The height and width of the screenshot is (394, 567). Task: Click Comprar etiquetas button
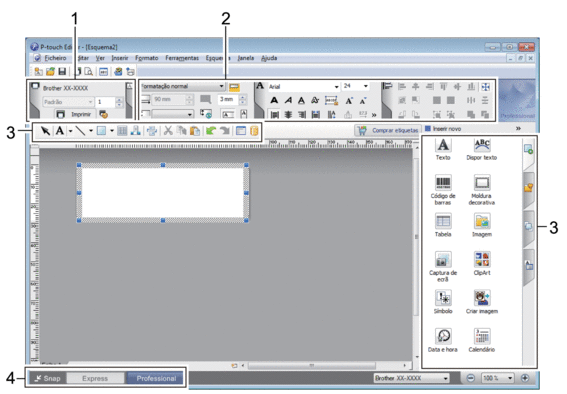[x=388, y=130]
